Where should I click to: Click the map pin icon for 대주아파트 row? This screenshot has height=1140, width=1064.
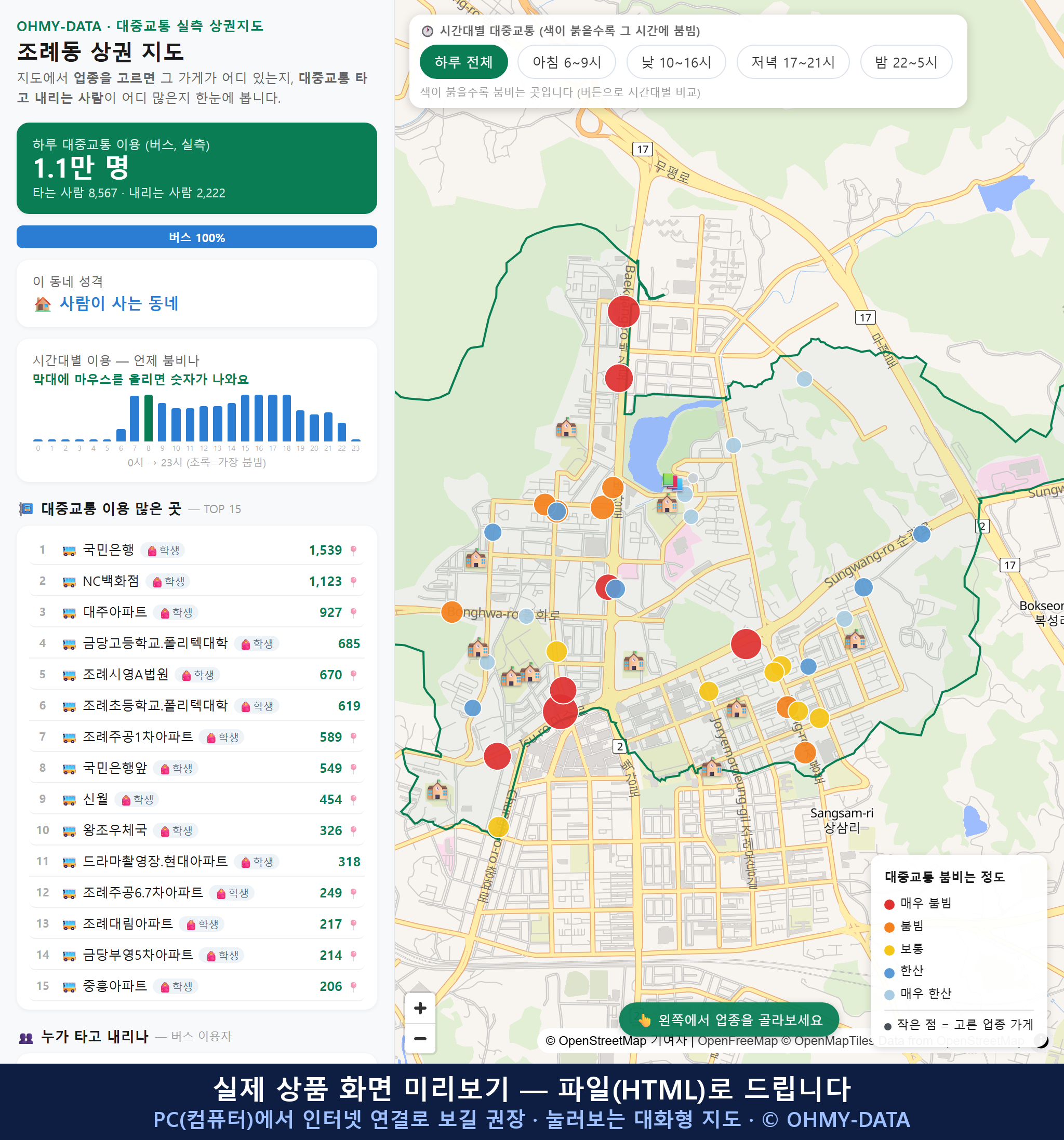tap(353, 612)
